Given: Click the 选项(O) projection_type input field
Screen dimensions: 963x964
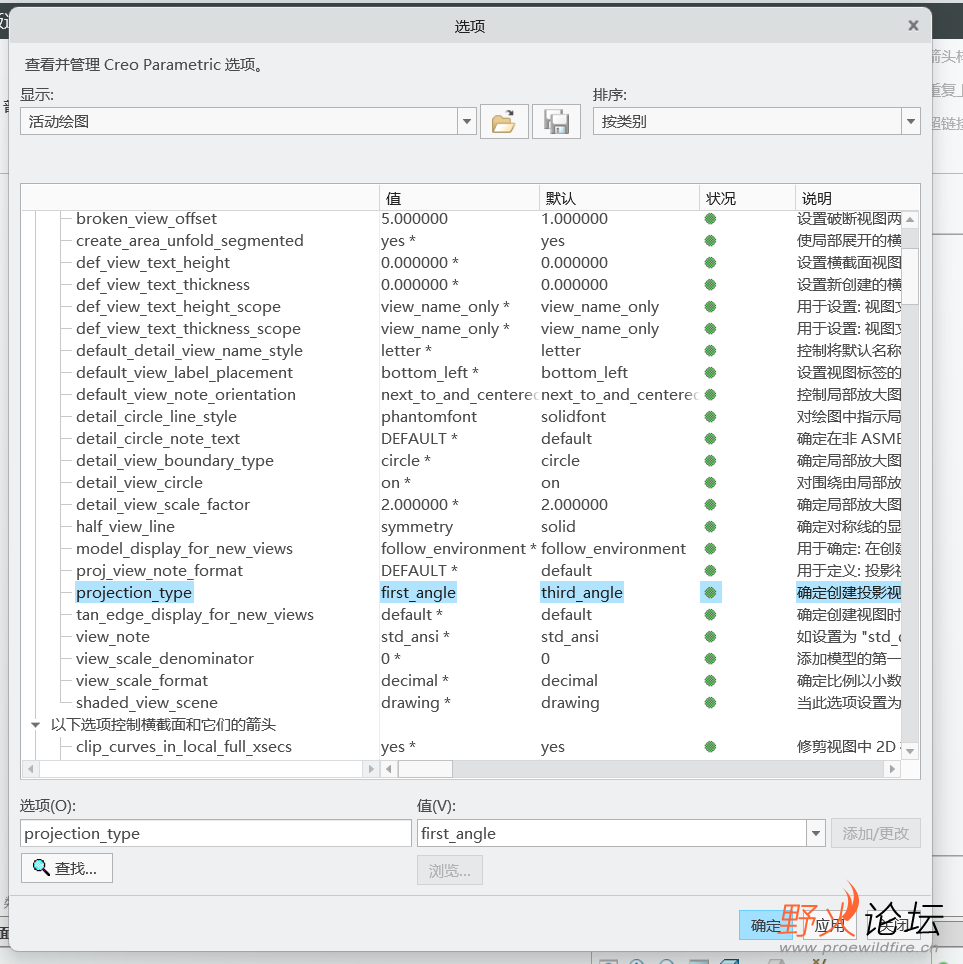Looking at the screenshot, I should [216, 834].
